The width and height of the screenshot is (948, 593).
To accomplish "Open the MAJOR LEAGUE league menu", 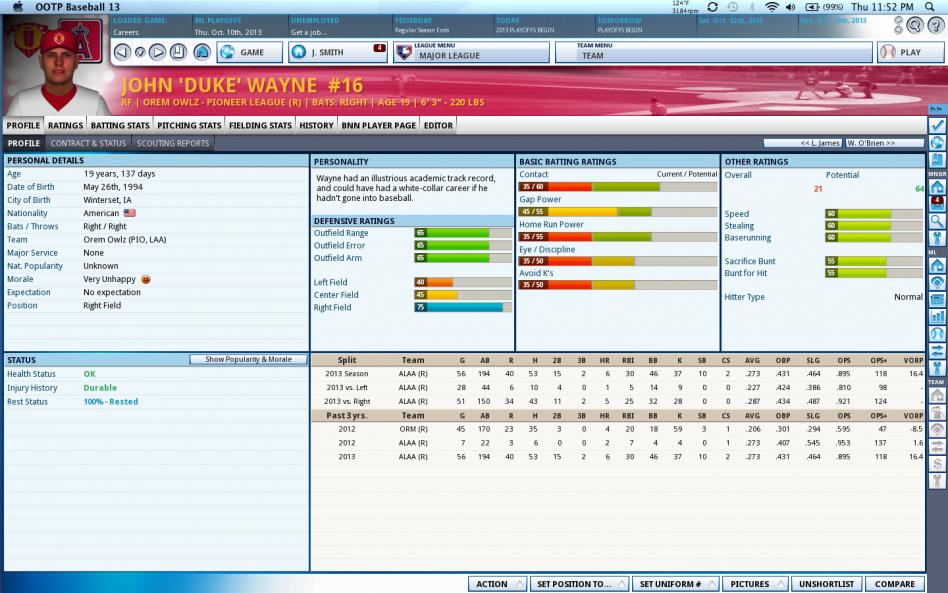I will [x=471, y=52].
